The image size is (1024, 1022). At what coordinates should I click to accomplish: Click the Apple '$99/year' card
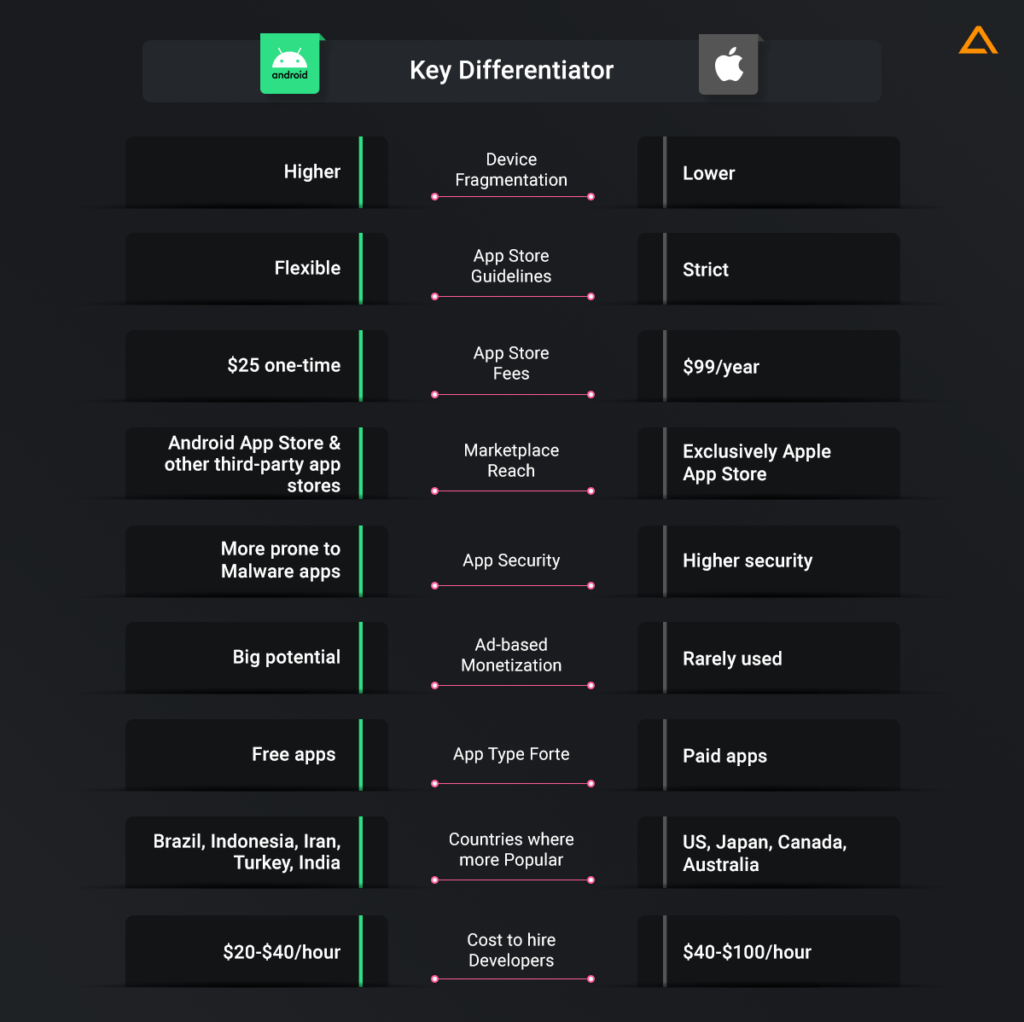[769, 366]
